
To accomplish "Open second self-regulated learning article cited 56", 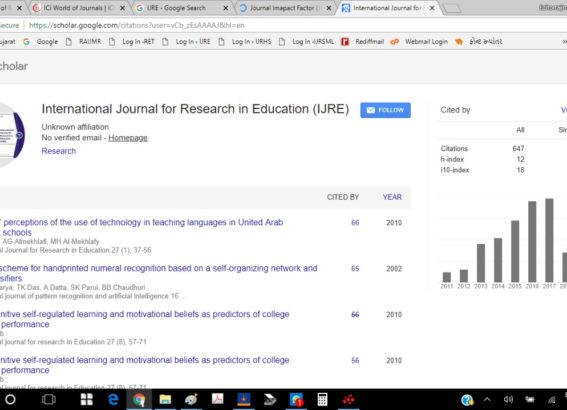I will point(145,365).
